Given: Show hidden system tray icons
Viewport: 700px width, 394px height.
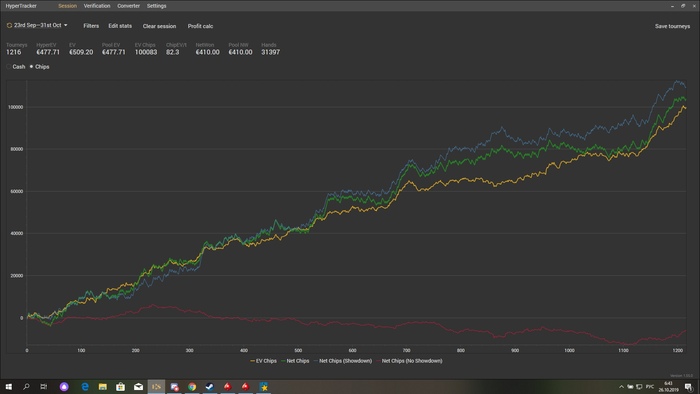Looking at the screenshot, I should tap(621, 386).
